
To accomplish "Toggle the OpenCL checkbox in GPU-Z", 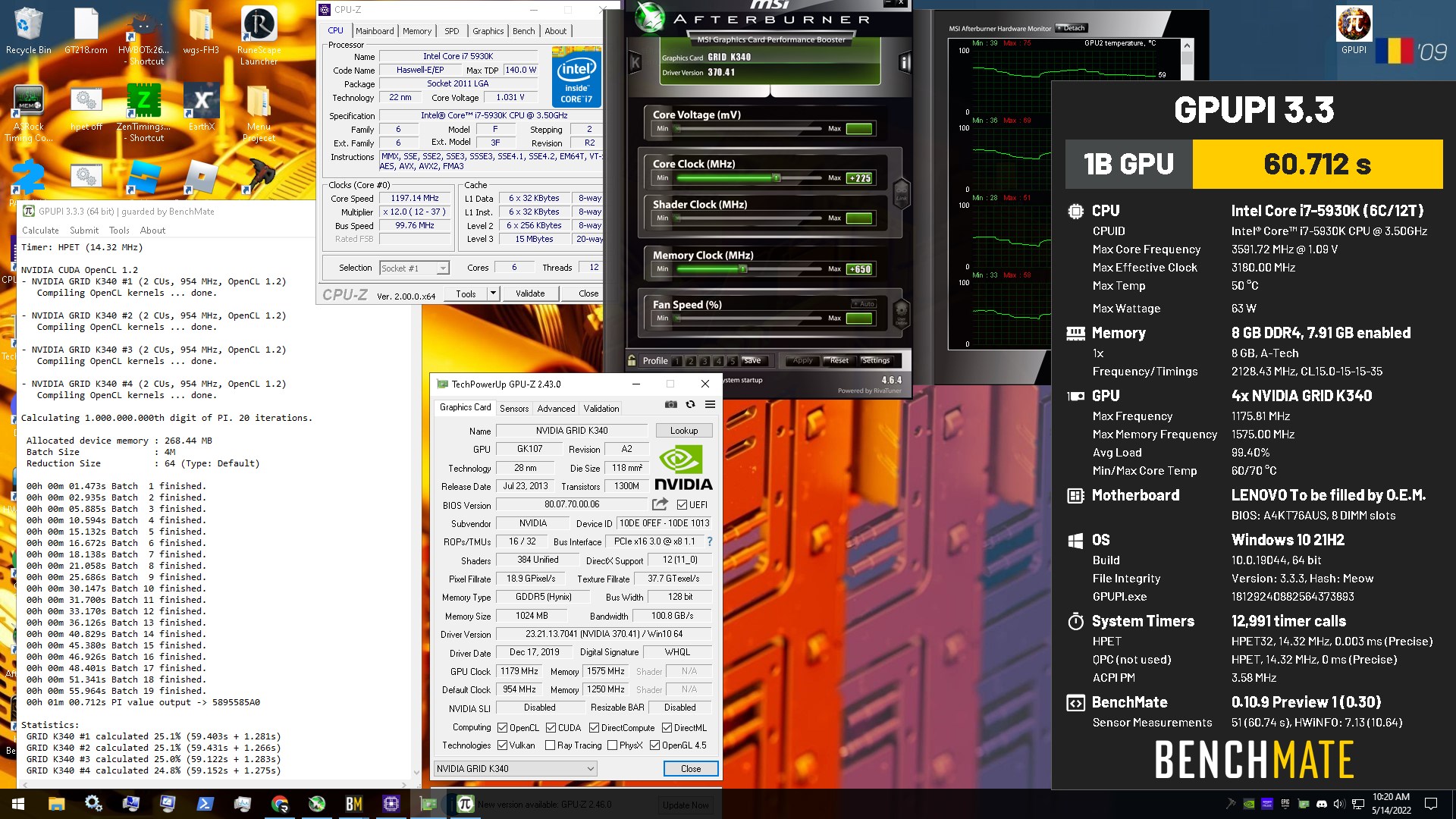I will (x=502, y=727).
